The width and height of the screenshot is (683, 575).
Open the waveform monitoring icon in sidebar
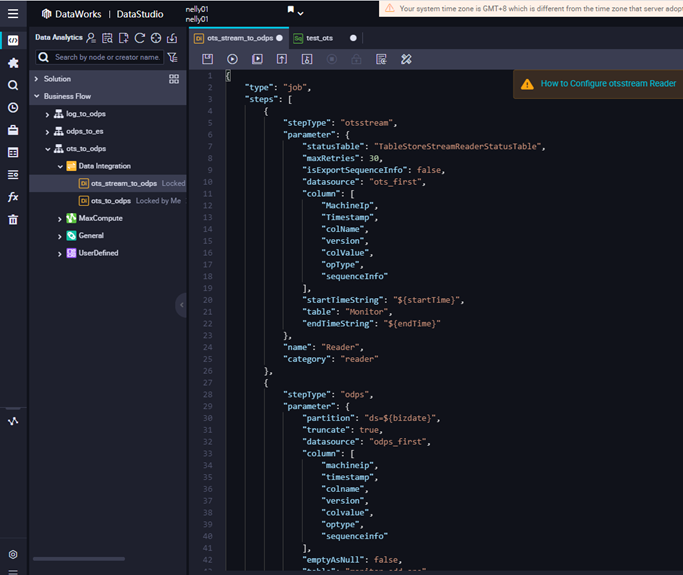[x=13, y=421]
